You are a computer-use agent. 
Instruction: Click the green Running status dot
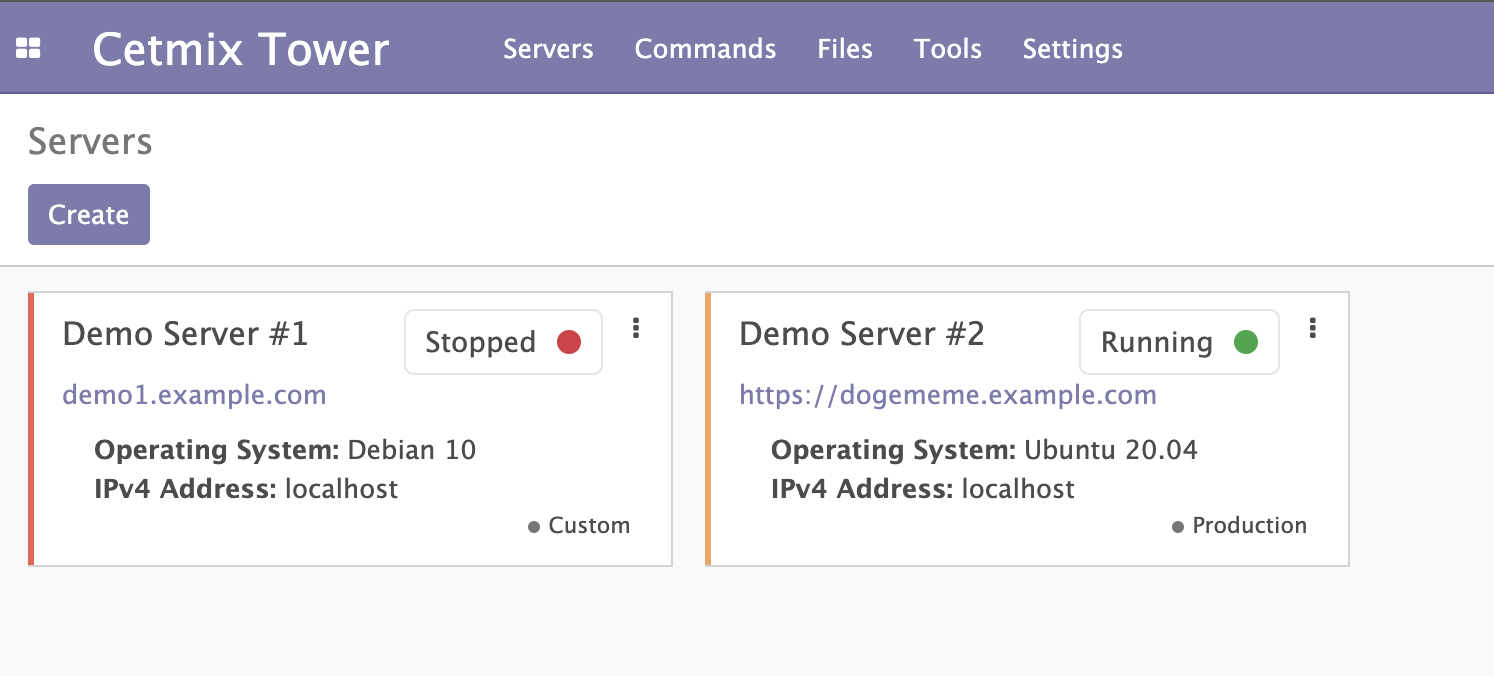pos(1245,342)
